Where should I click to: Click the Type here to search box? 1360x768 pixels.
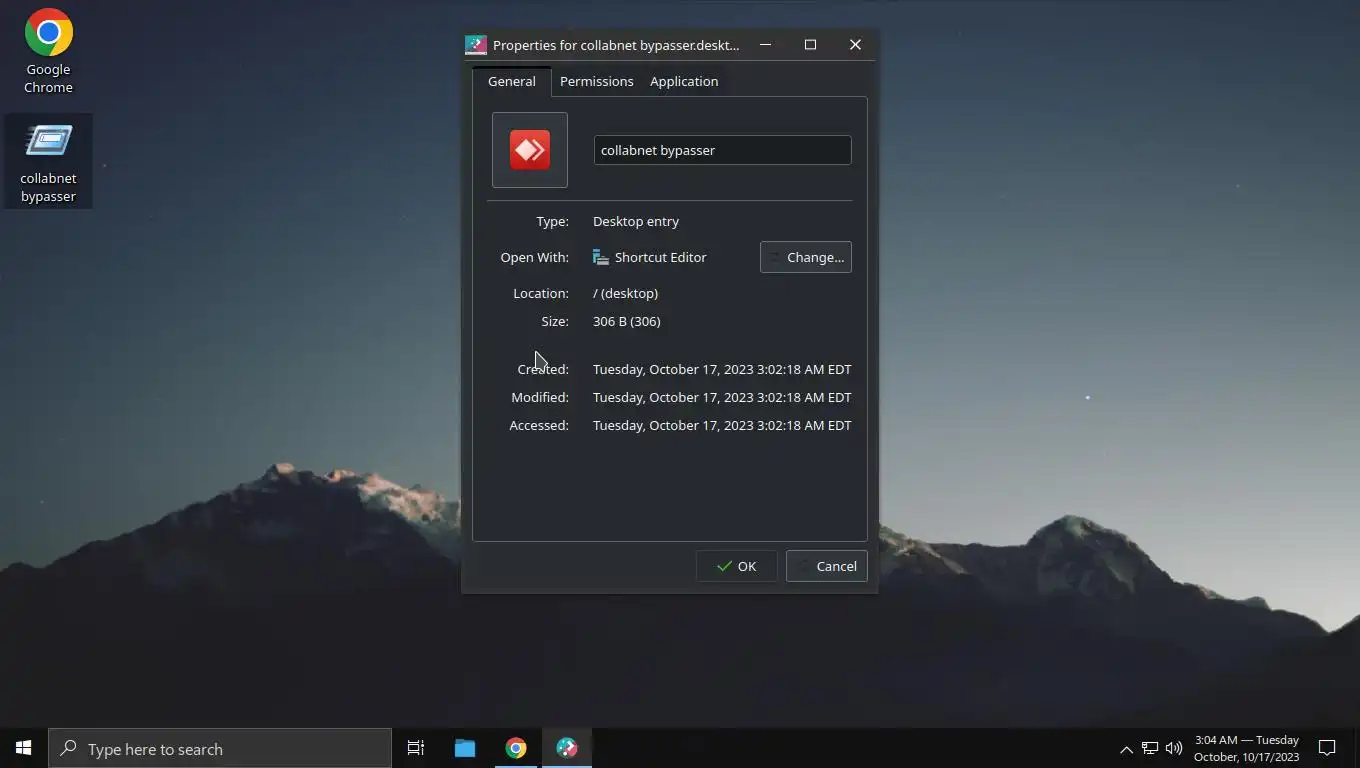[220, 748]
